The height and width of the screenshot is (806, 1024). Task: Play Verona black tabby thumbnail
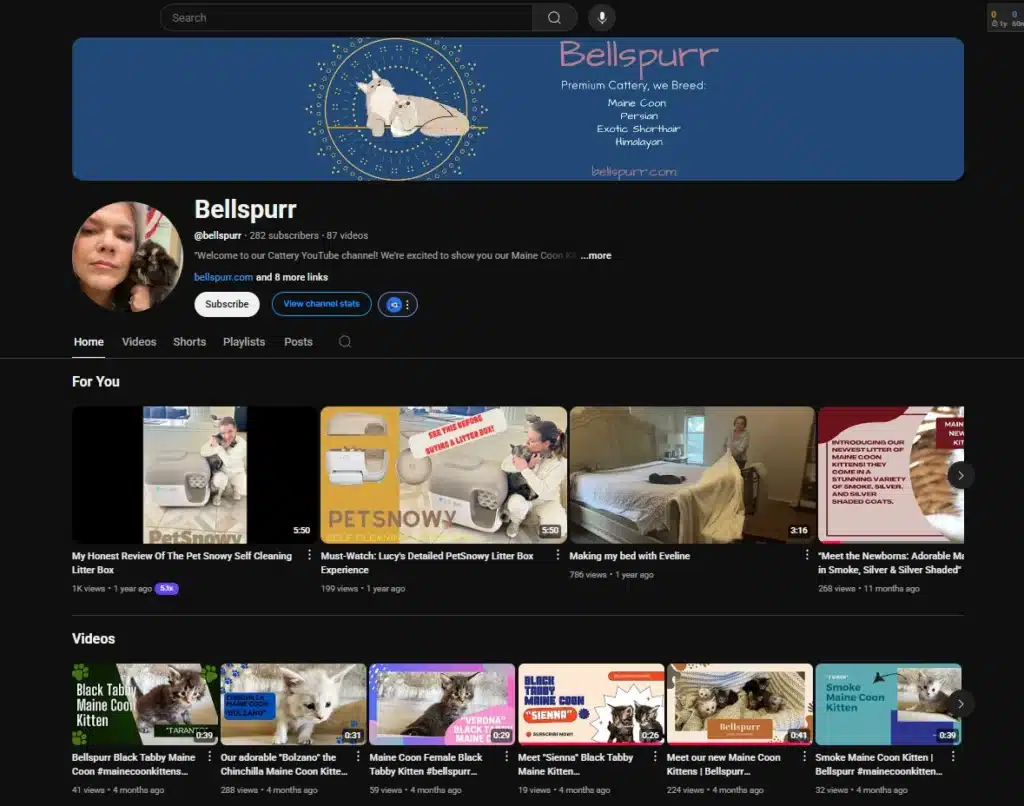pos(442,704)
